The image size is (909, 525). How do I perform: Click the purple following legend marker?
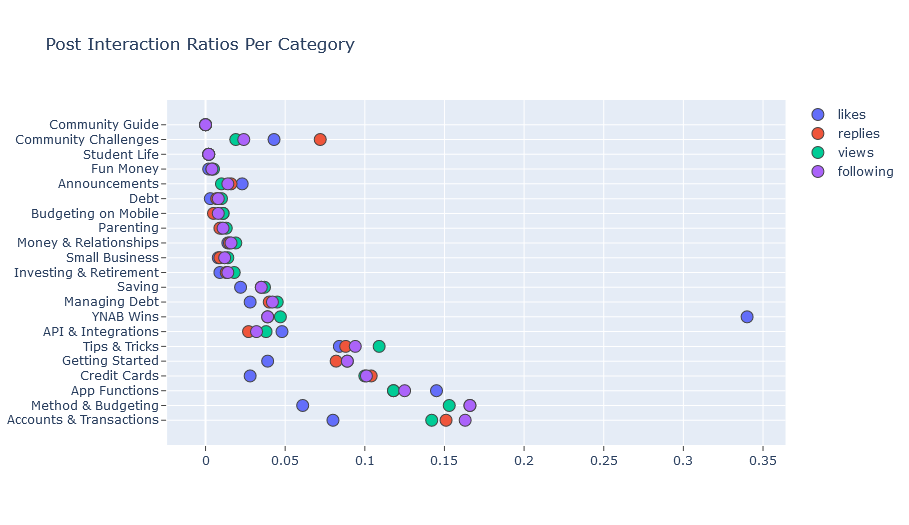[819, 171]
